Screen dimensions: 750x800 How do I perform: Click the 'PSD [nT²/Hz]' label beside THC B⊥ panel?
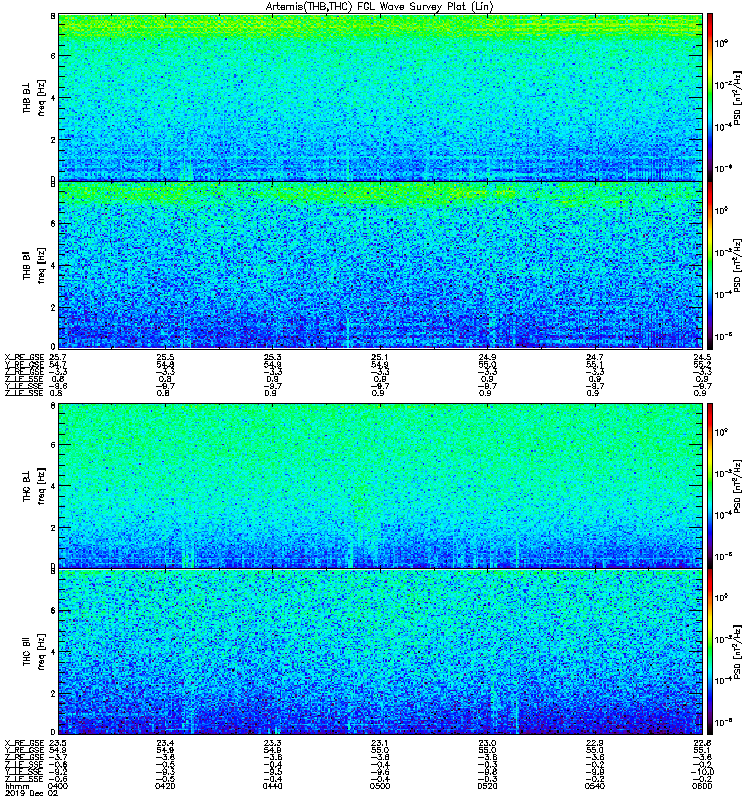(x=737, y=486)
